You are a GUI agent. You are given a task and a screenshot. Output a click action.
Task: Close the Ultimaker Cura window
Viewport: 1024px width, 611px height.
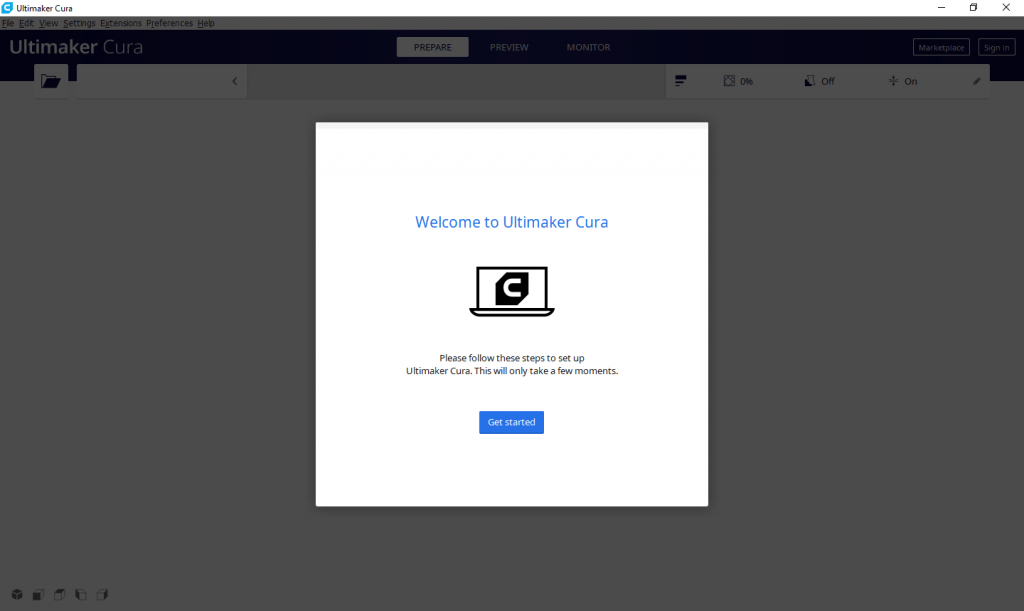coord(1006,8)
